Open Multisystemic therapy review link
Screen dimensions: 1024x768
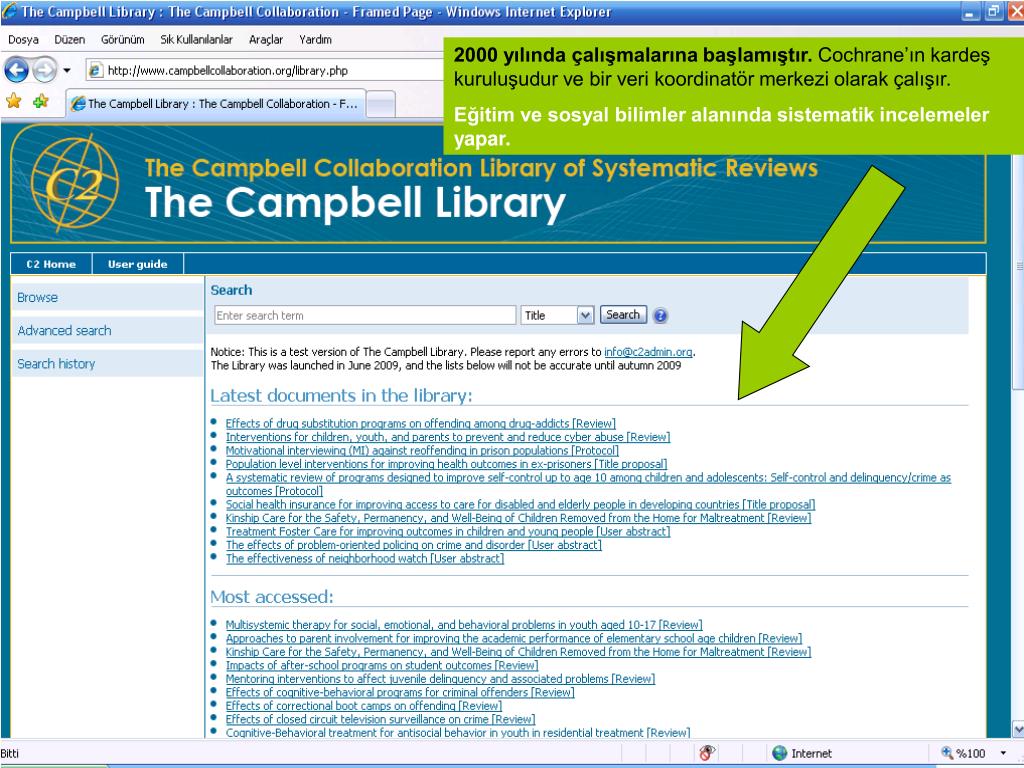[464, 625]
